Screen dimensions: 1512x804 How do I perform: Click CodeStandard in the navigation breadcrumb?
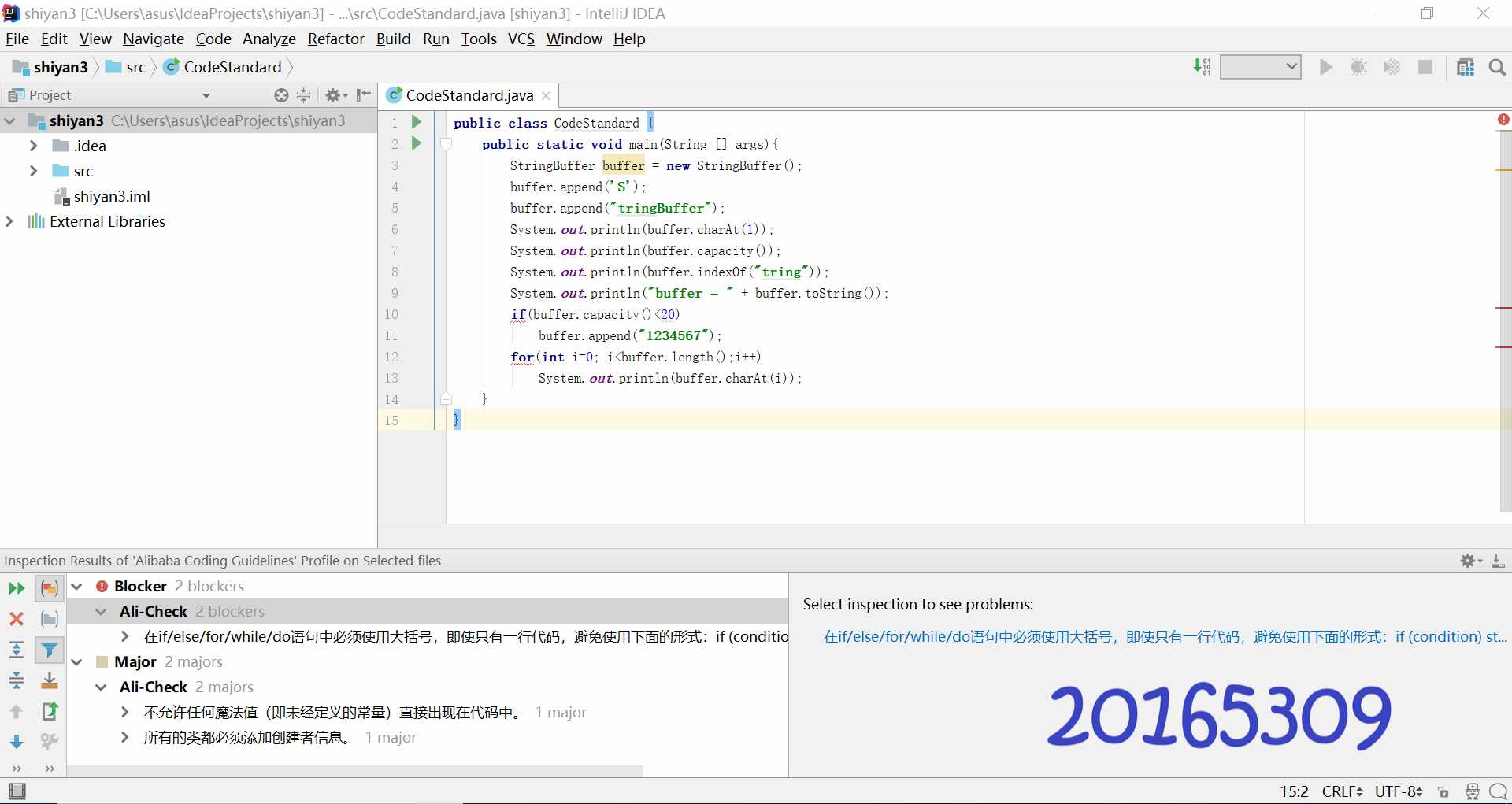[223, 67]
